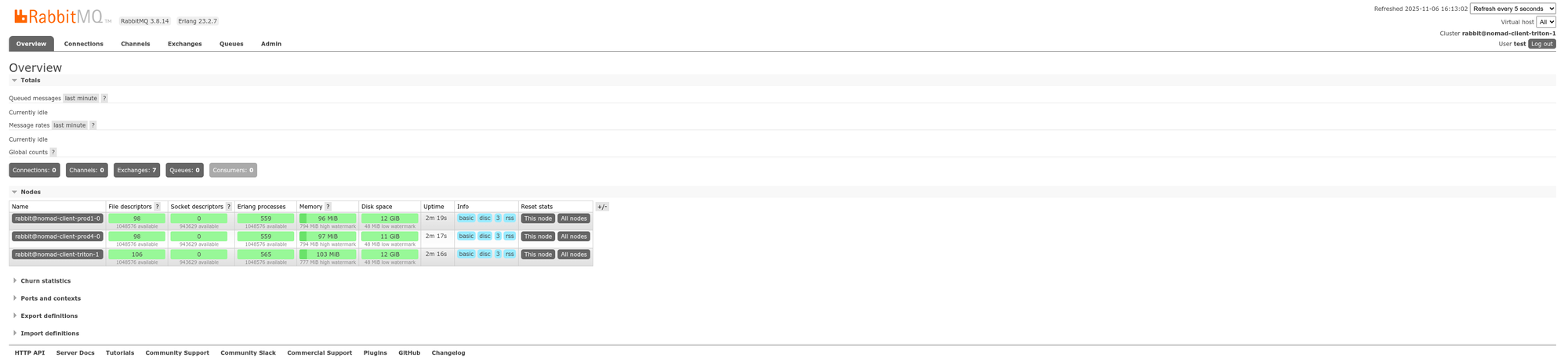Log out of the test user
The height and width of the screenshot is (361, 1568).
1541,44
